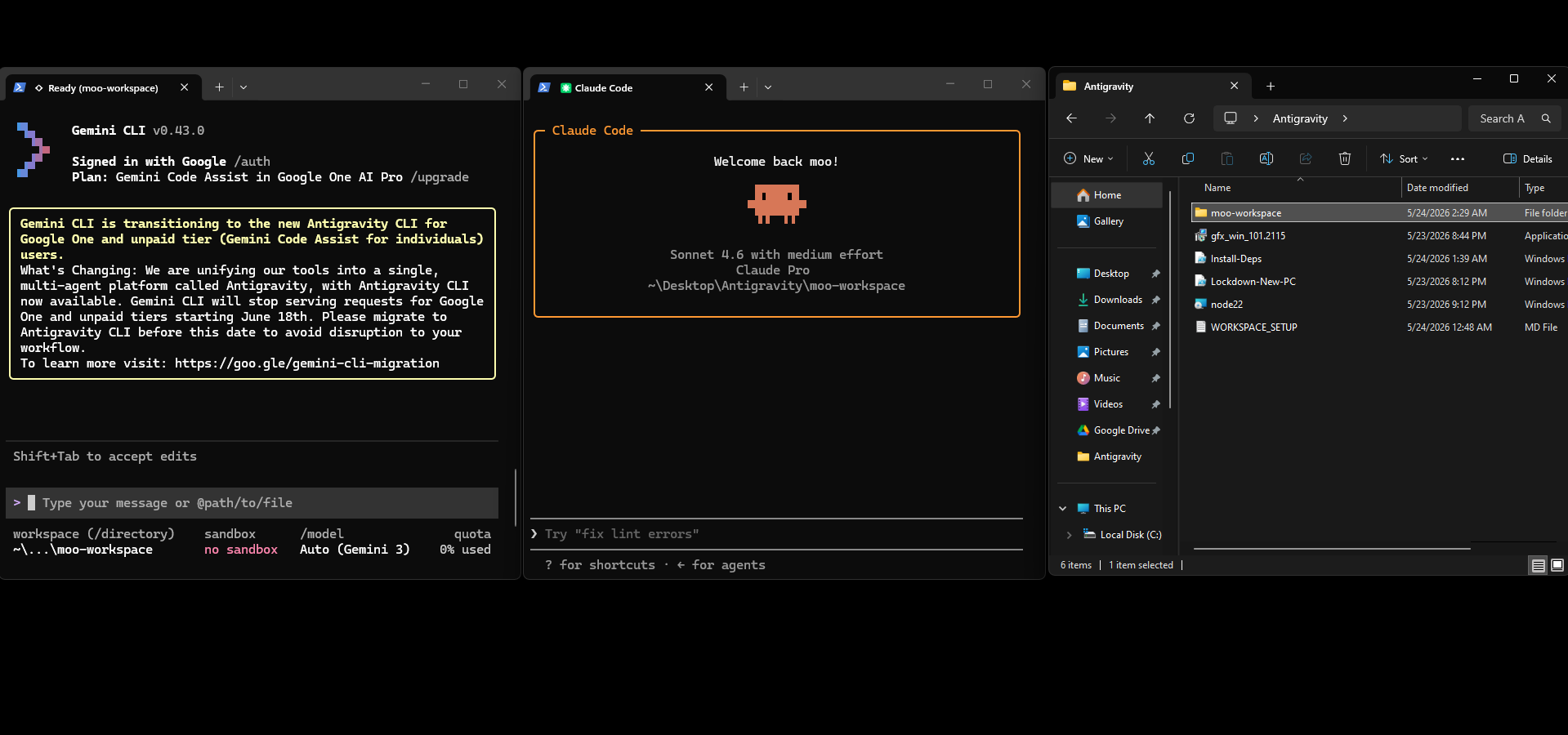Switch Explorer to large thumbnails view icon

tap(1557, 565)
